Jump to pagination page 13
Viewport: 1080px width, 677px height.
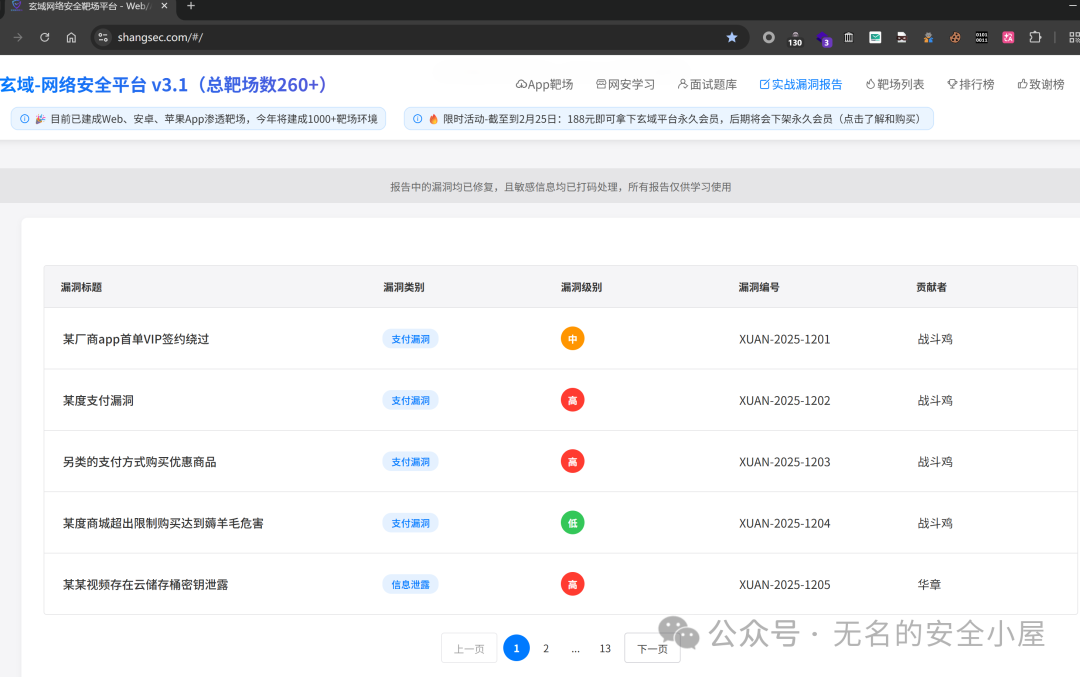tap(605, 648)
